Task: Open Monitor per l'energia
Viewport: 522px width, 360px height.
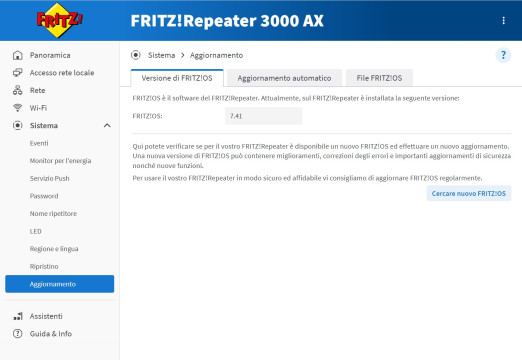Action: coord(60,161)
